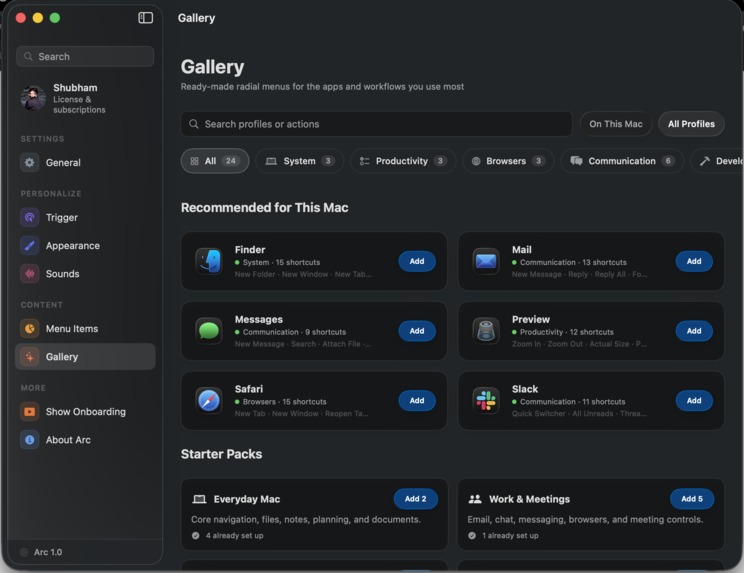Select Show Onboarding in sidebar
744x573 pixels.
(x=85, y=412)
